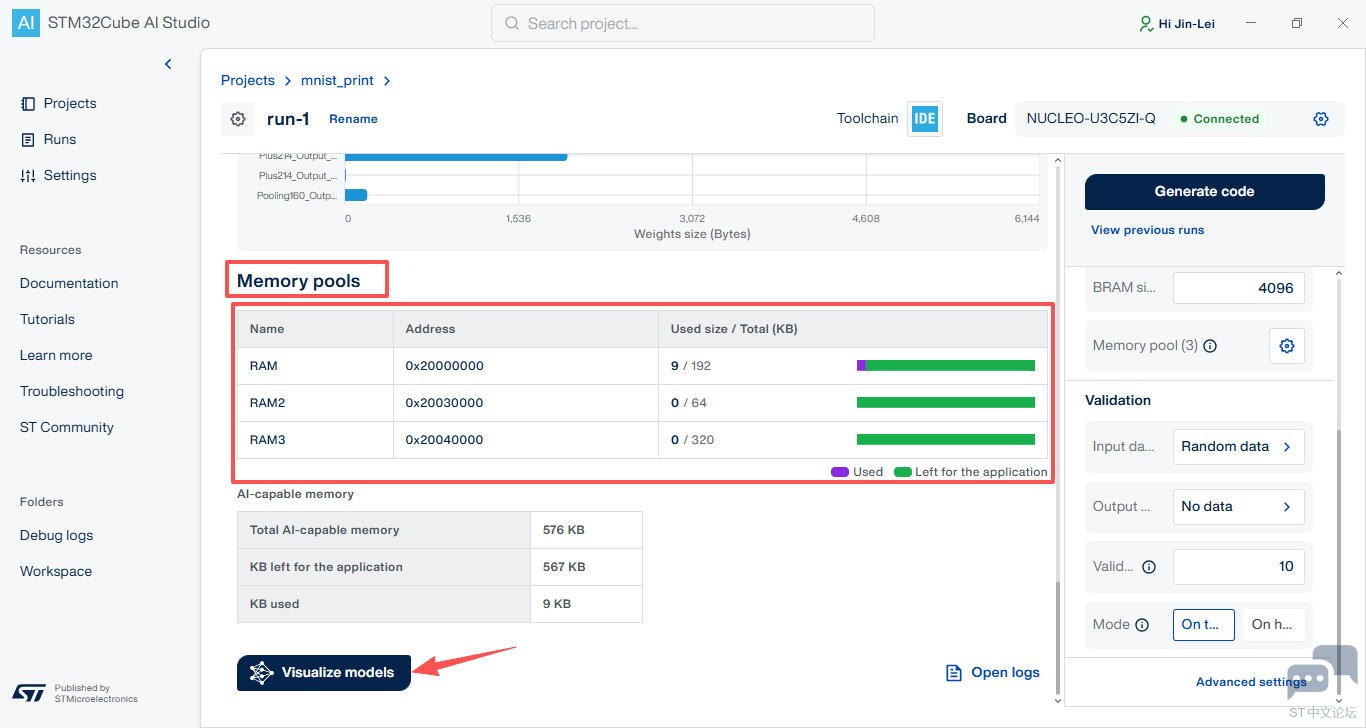The height and width of the screenshot is (728, 1366).
Task: Expand Output data No data selector
Action: point(1238,507)
